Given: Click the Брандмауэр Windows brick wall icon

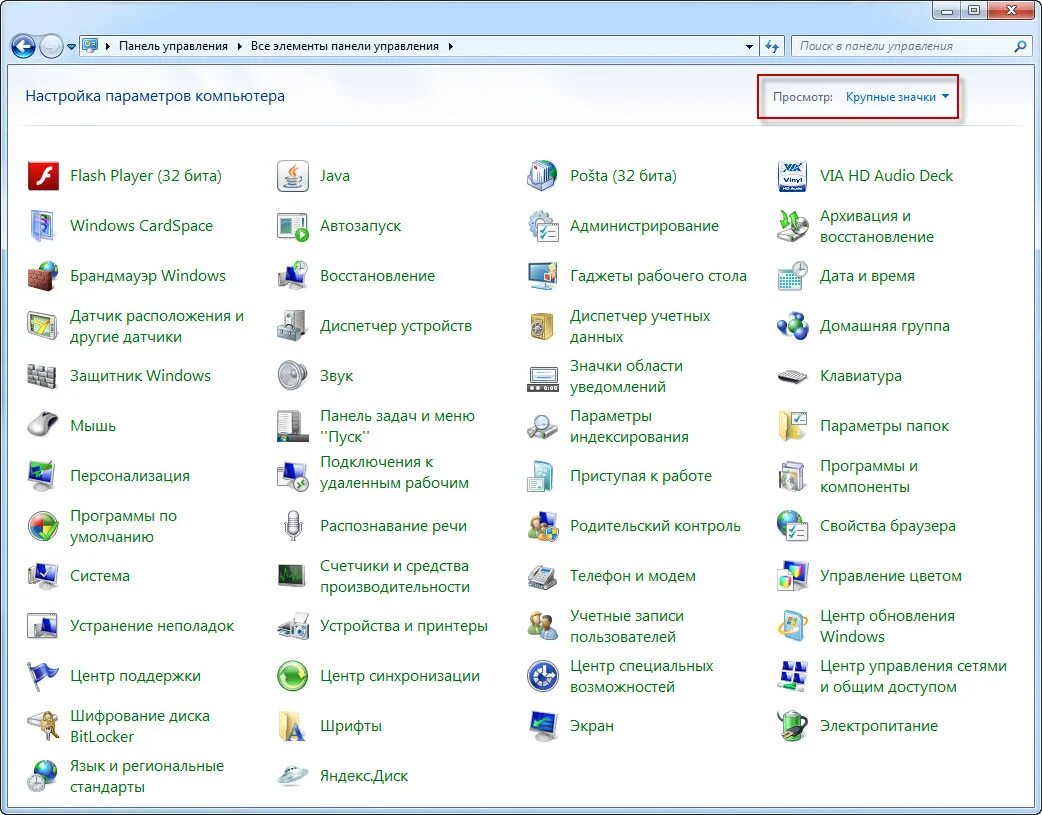Looking at the screenshot, I should pyautogui.click(x=44, y=276).
